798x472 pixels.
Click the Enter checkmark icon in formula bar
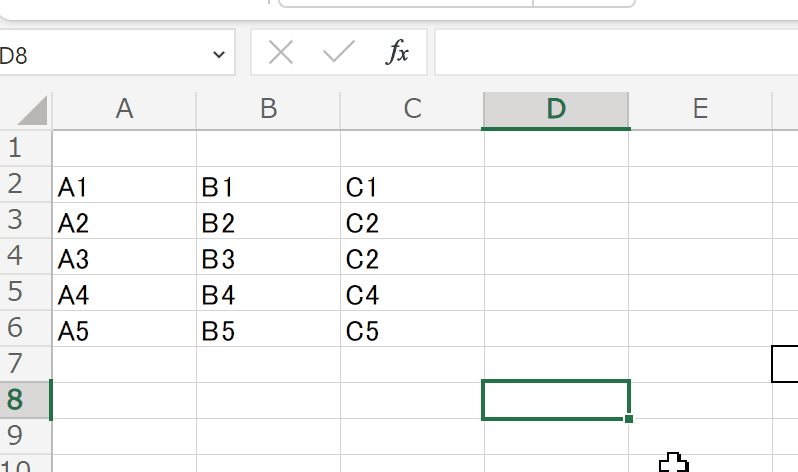[x=339, y=53]
